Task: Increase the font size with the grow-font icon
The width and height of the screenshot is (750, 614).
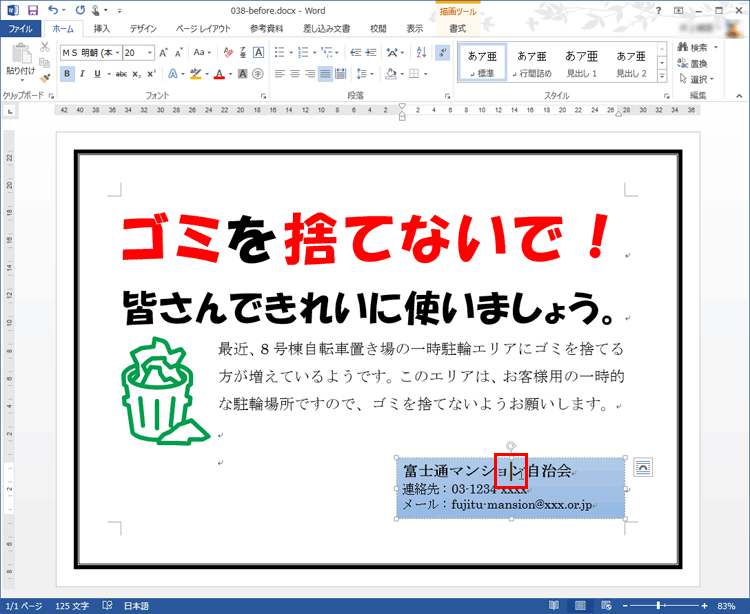Action: click(x=164, y=53)
